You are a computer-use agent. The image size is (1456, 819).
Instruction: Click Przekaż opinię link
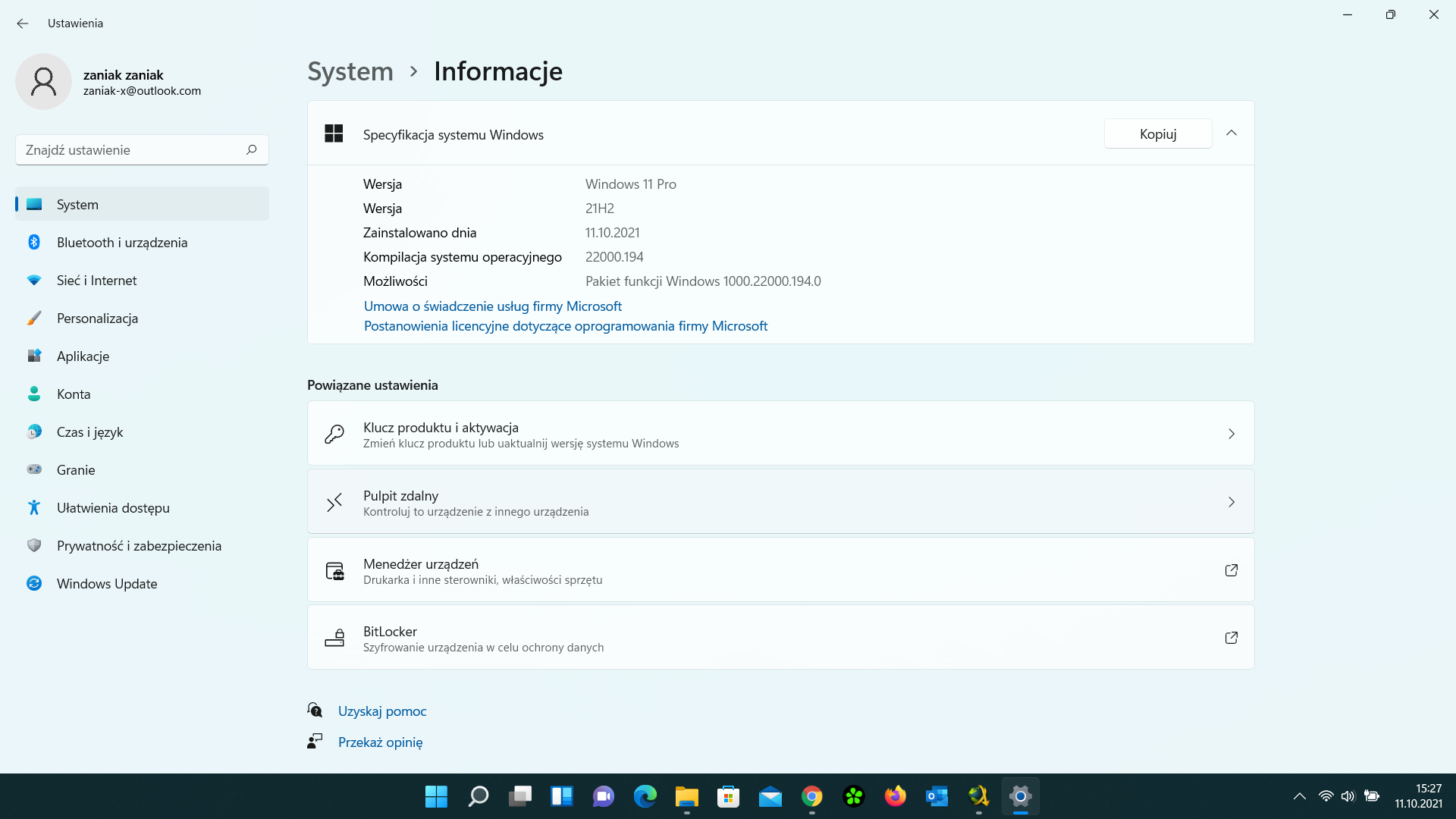click(381, 742)
